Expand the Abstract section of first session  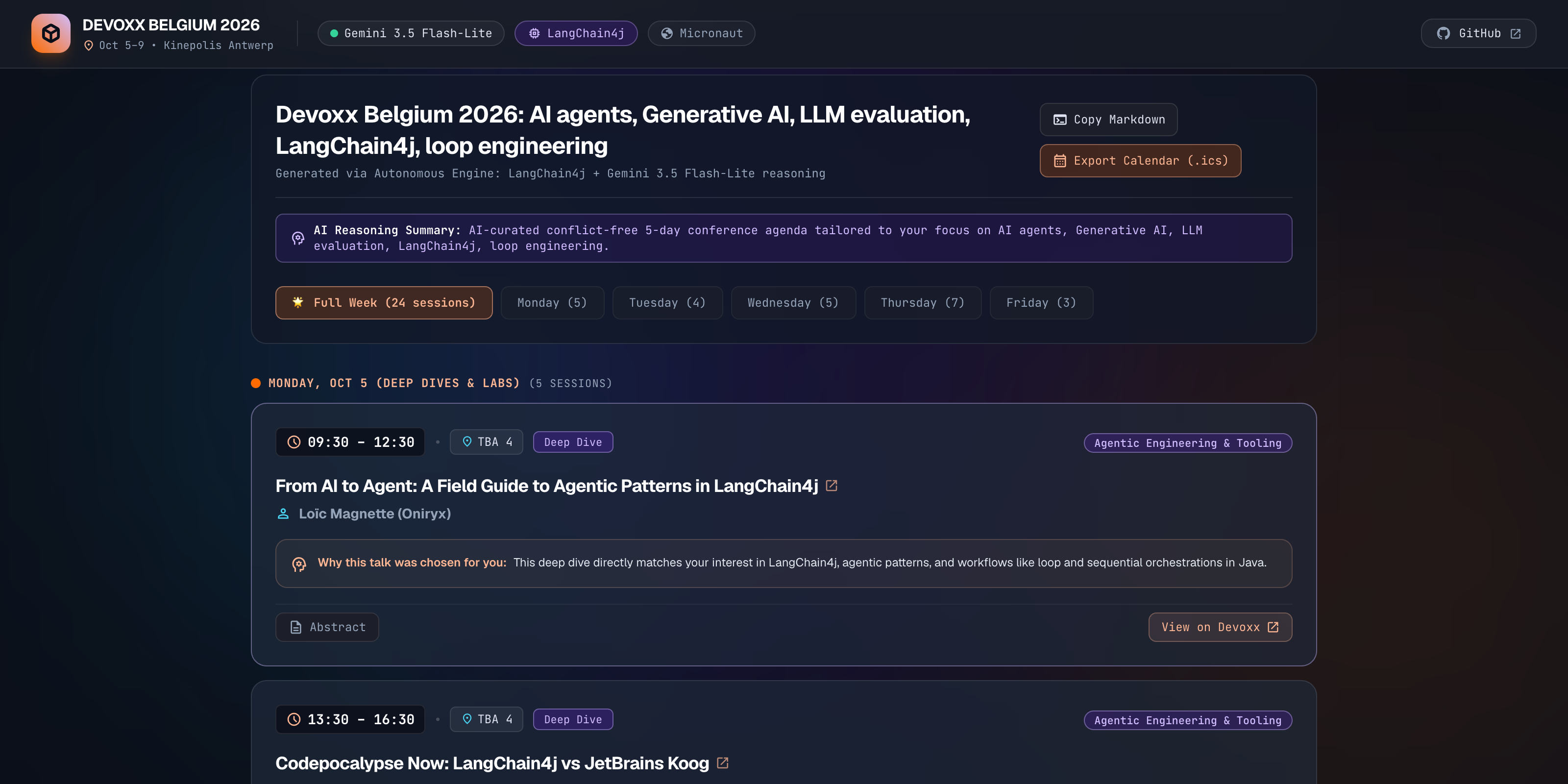coord(327,628)
